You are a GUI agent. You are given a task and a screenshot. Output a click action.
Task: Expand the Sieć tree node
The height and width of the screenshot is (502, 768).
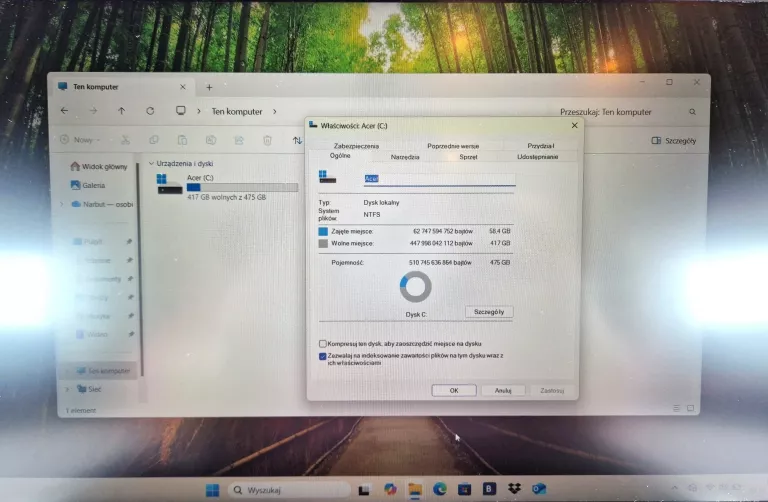click(69, 388)
